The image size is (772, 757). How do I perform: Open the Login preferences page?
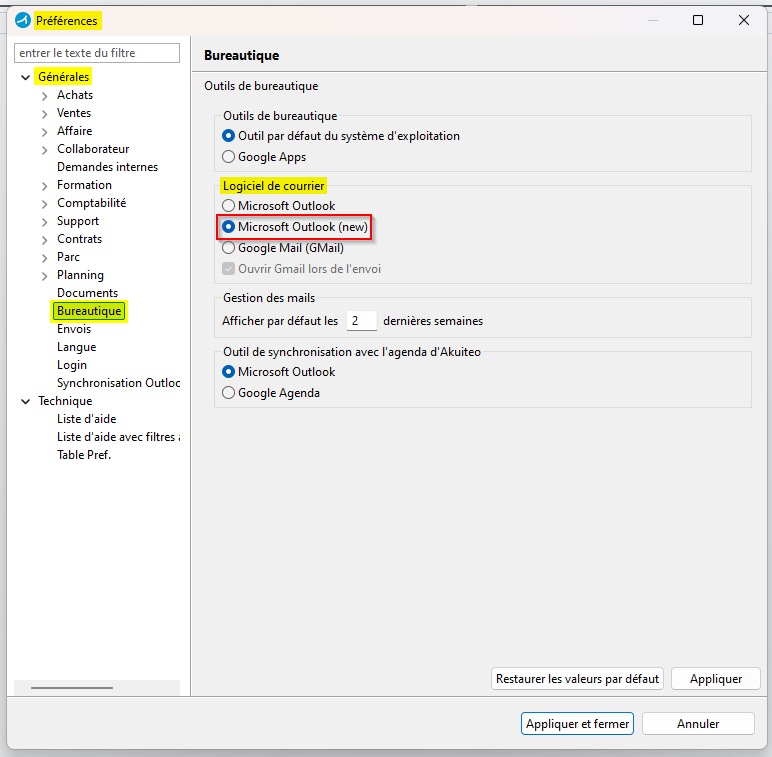coord(72,365)
